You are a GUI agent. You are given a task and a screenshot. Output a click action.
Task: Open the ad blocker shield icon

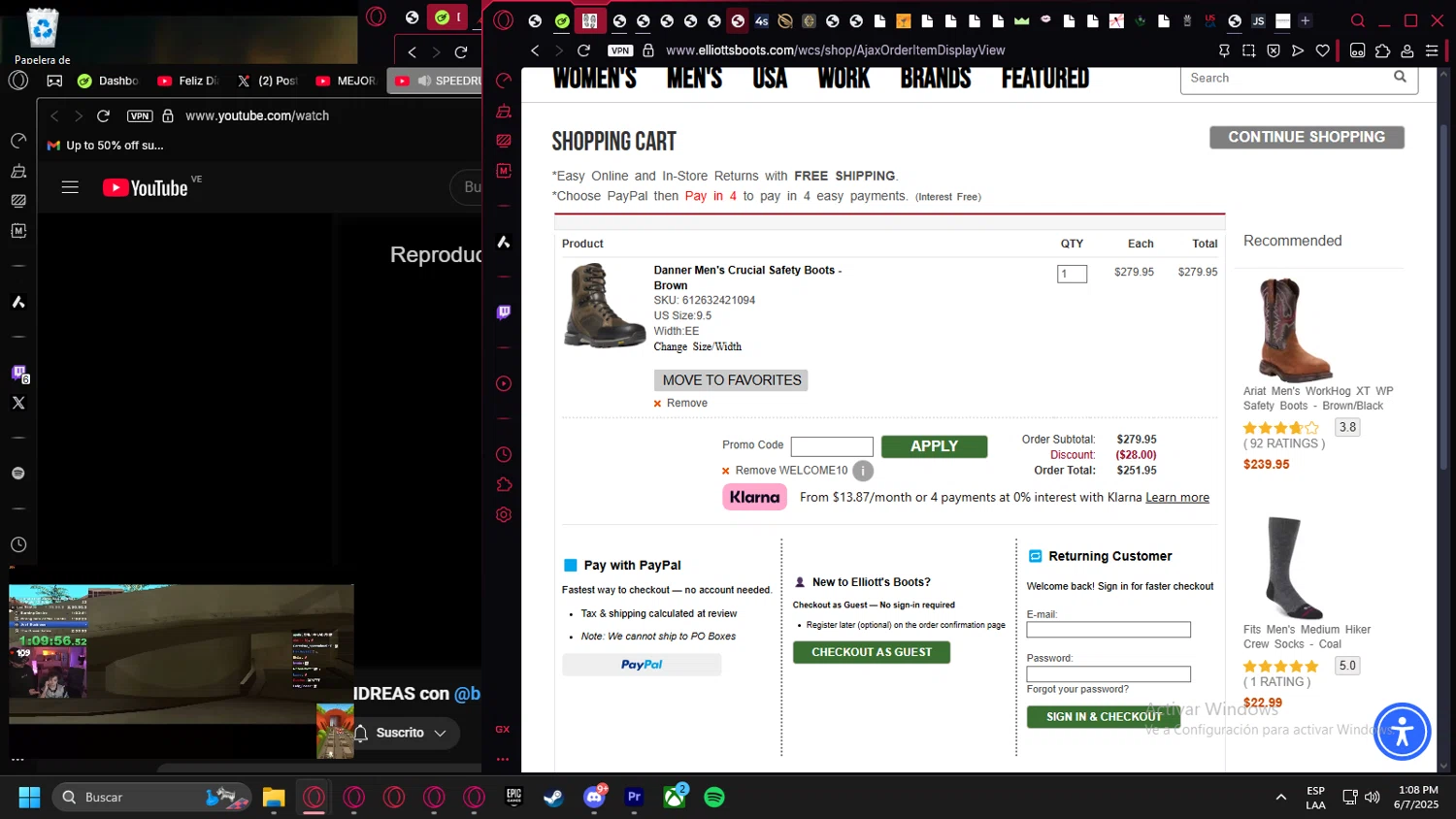click(x=1274, y=50)
